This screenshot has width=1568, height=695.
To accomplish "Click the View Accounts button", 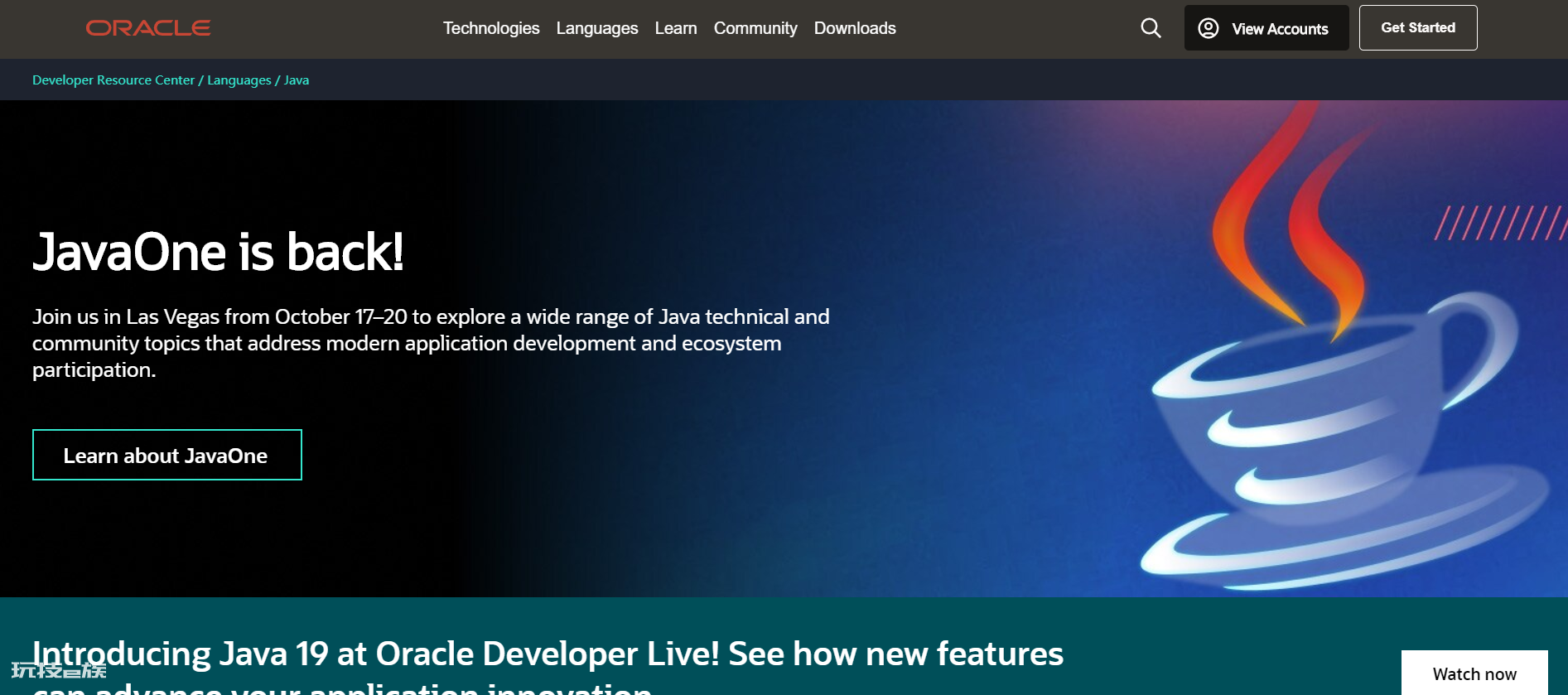I will pos(1266,28).
